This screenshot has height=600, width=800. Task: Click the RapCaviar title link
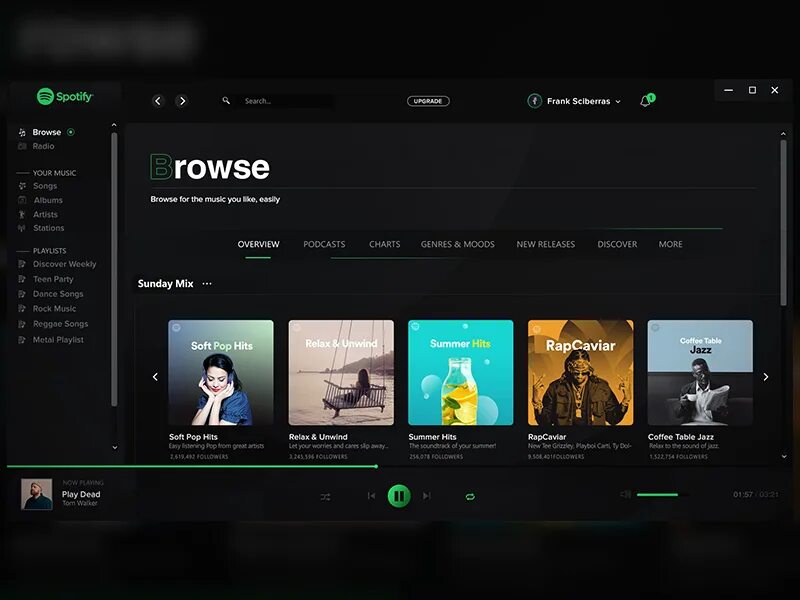click(x=547, y=437)
